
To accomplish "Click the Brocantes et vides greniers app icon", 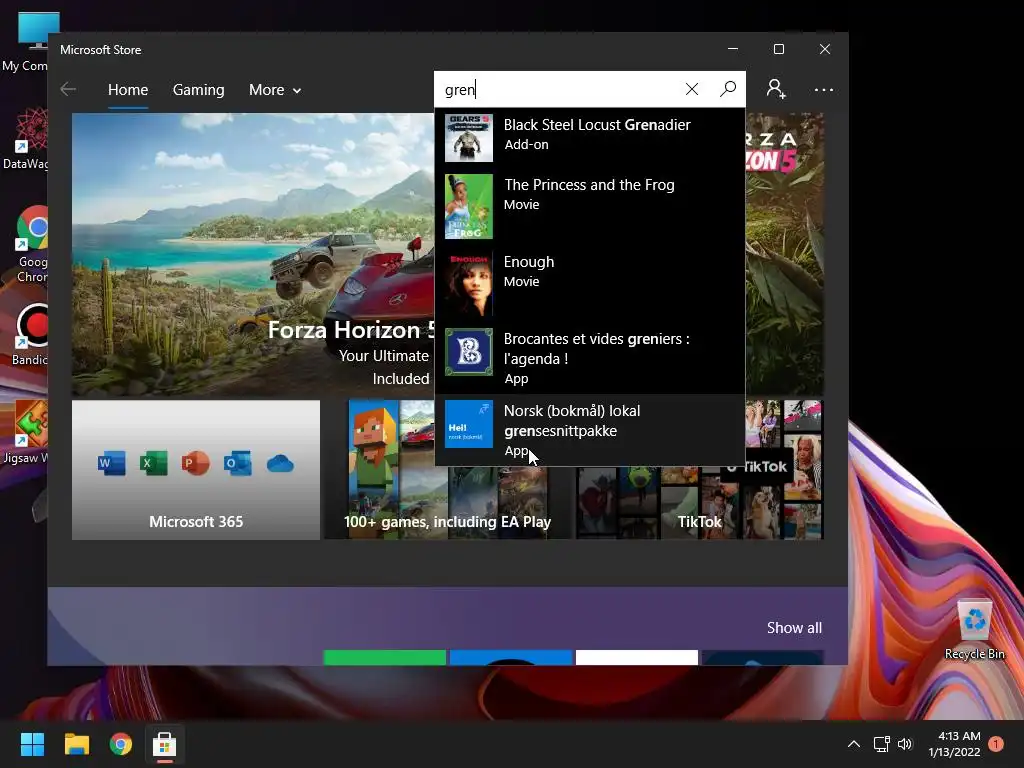I will [469, 352].
